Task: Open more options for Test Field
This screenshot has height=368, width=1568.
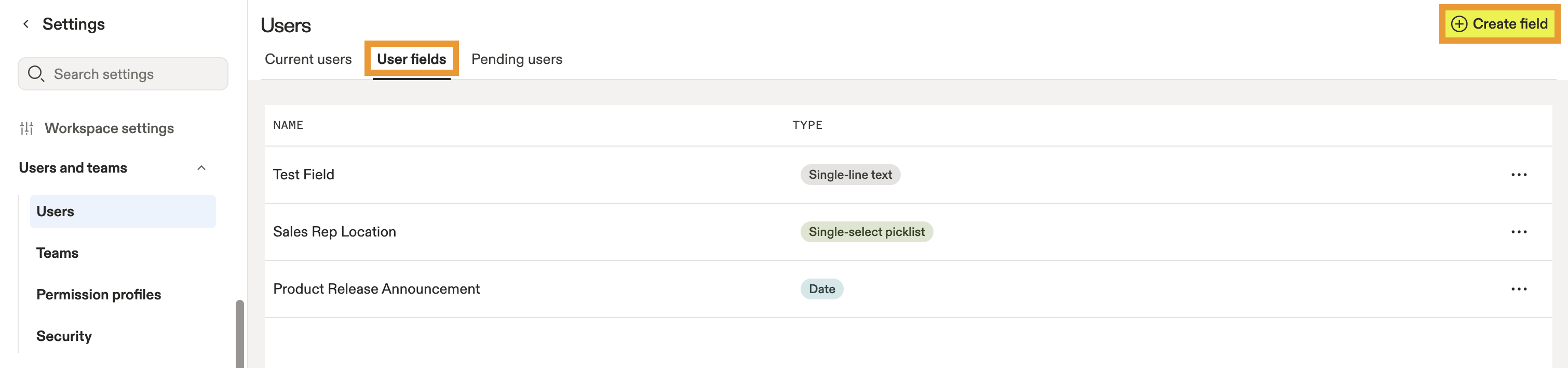Action: tap(1519, 175)
